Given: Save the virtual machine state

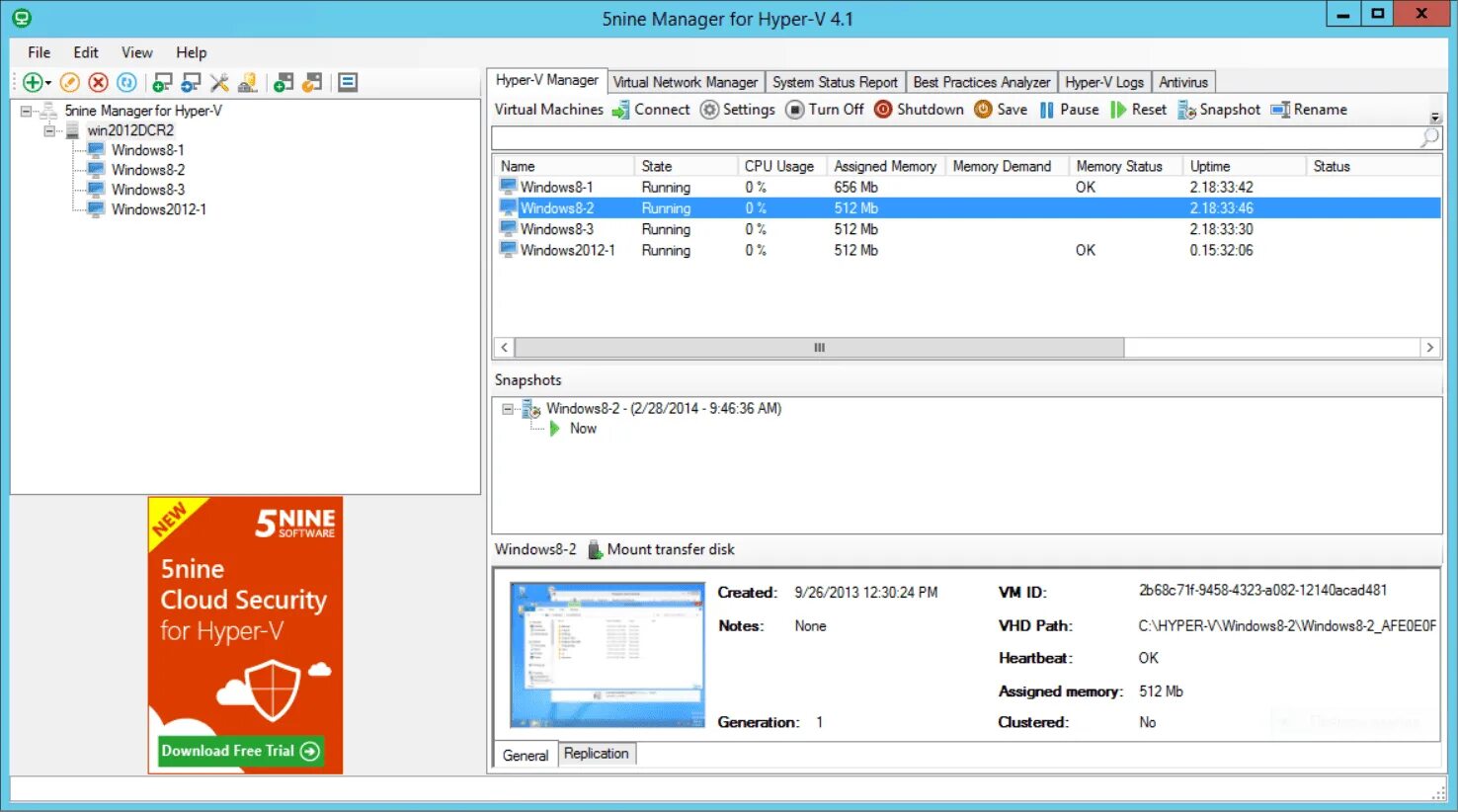Looking at the screenshot, I should tap(1001, 110).
